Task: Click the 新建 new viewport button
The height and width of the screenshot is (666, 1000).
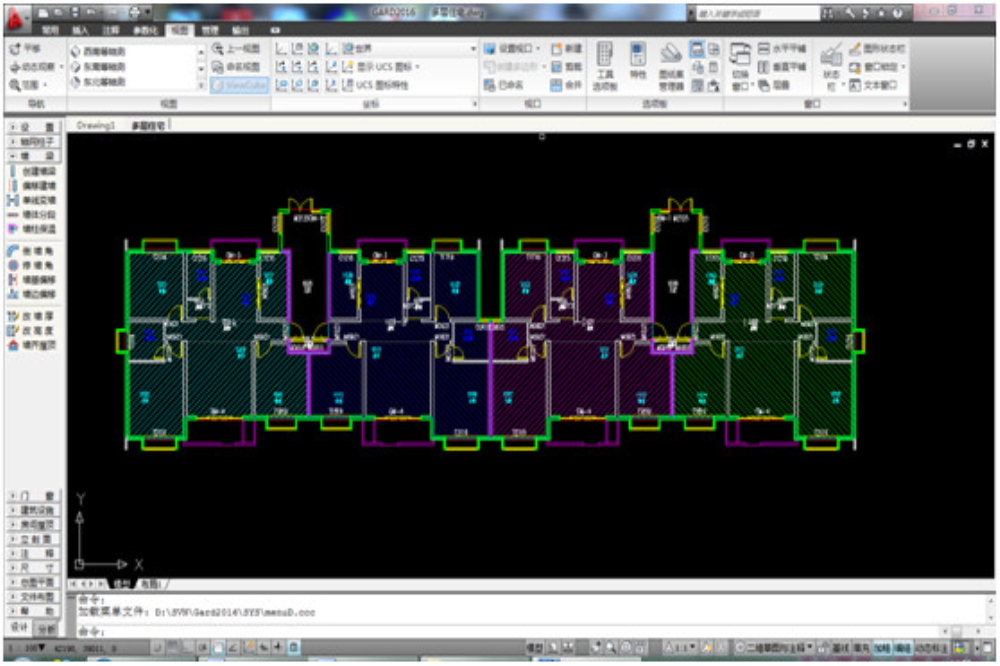Action: pyautogui.click(x=567, y=48)
